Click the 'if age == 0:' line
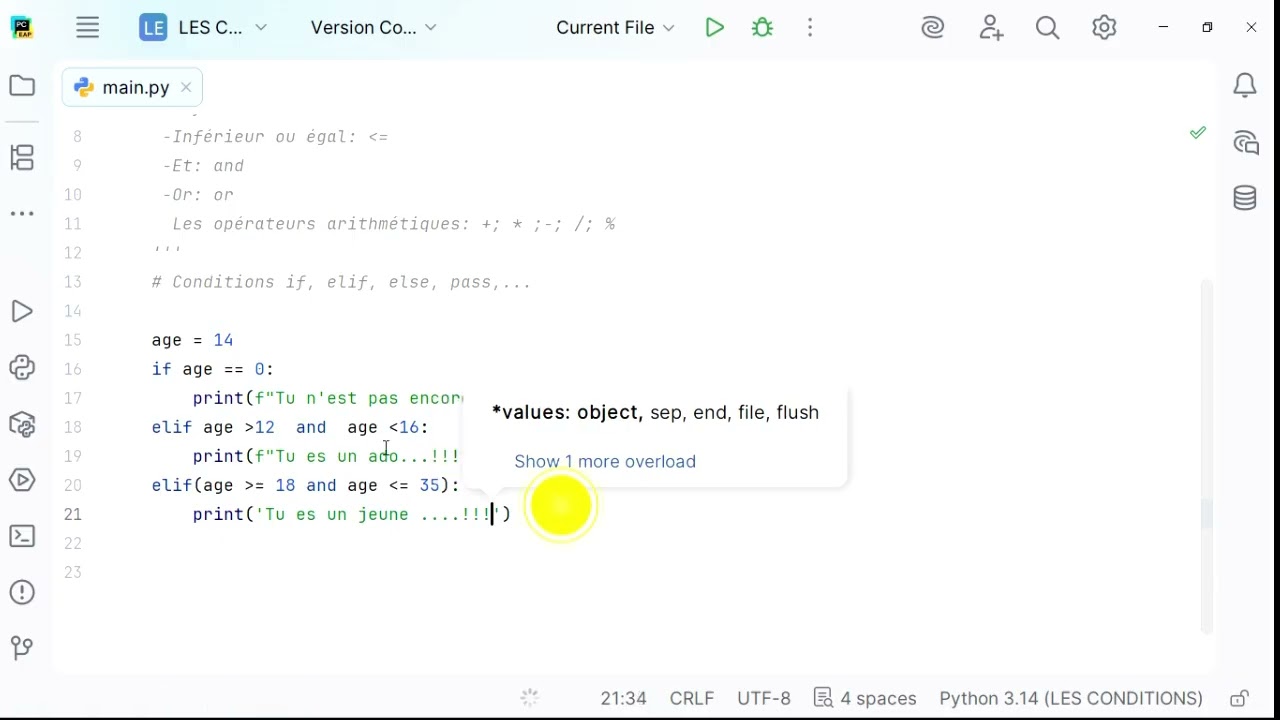1280x720 pixels. pyautogui.click(x=213, y=369)
